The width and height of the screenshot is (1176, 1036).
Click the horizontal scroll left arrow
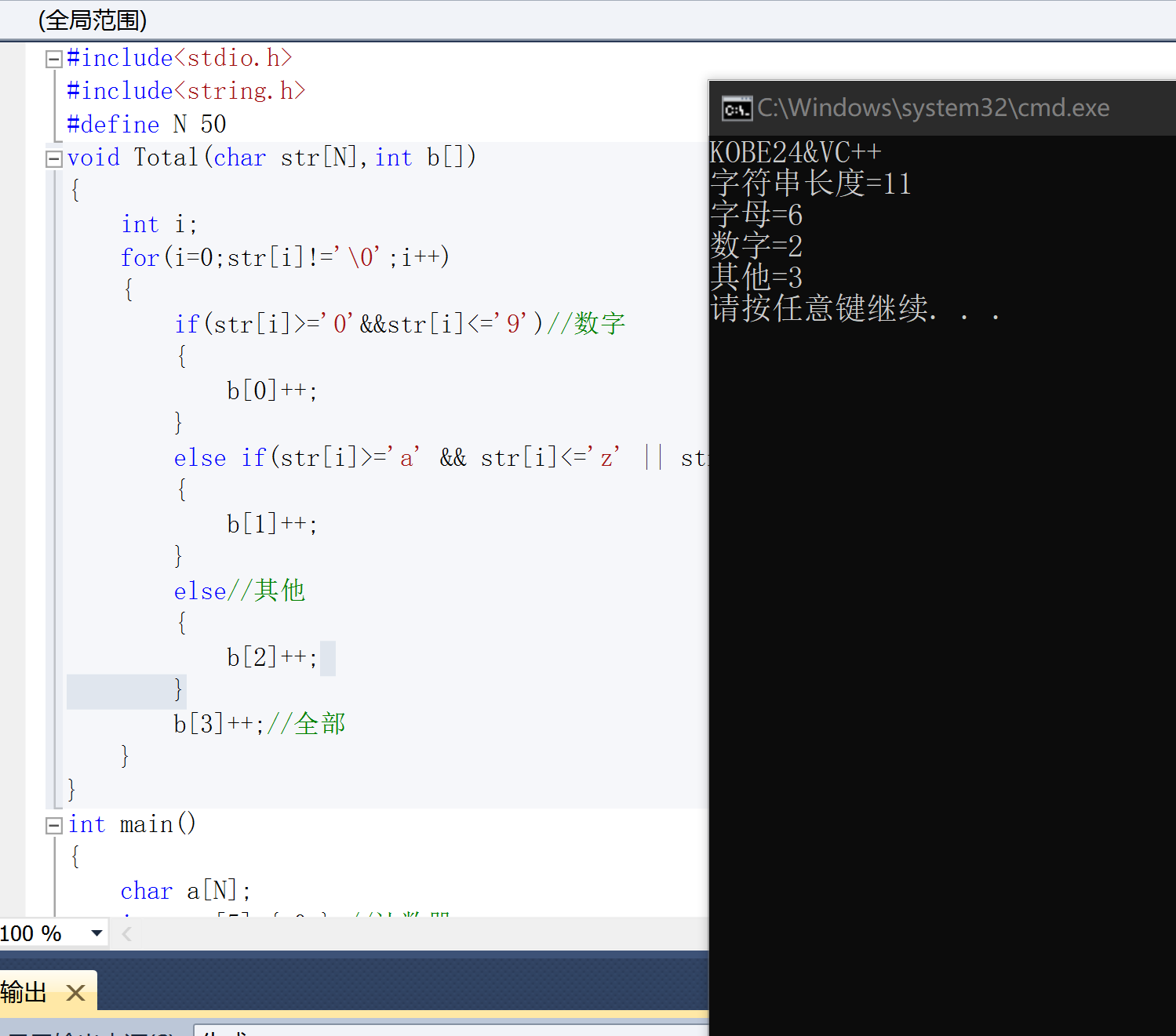(126, 933)
